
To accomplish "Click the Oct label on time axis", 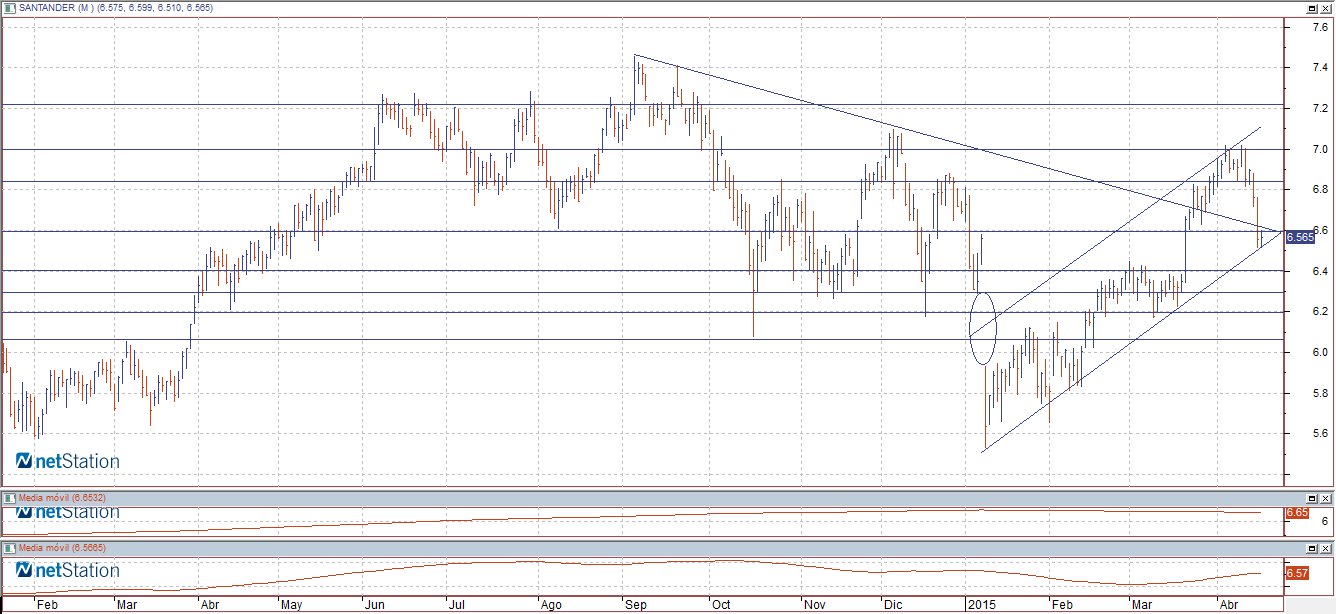I will tap(719, 605).
